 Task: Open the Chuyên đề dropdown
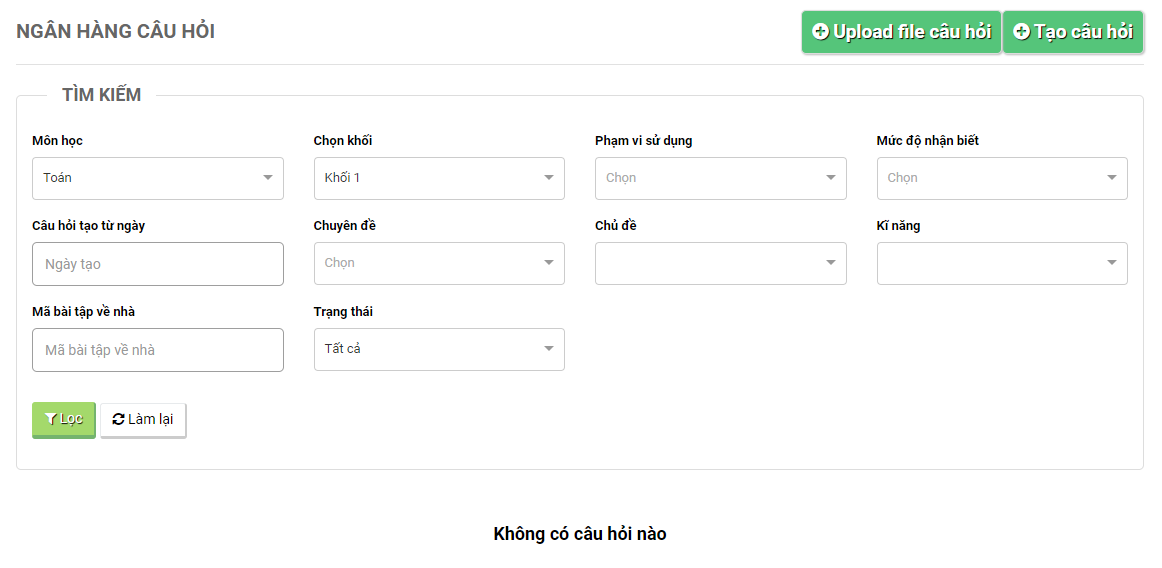(438, 263)
